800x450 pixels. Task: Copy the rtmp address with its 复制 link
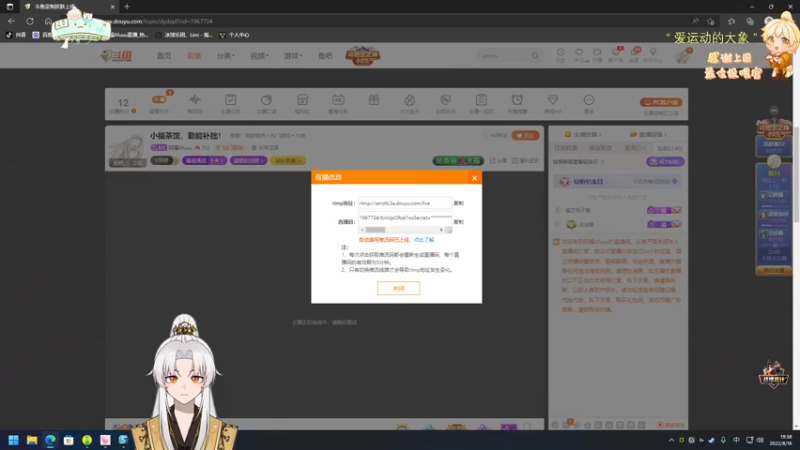tap(459, 203)
